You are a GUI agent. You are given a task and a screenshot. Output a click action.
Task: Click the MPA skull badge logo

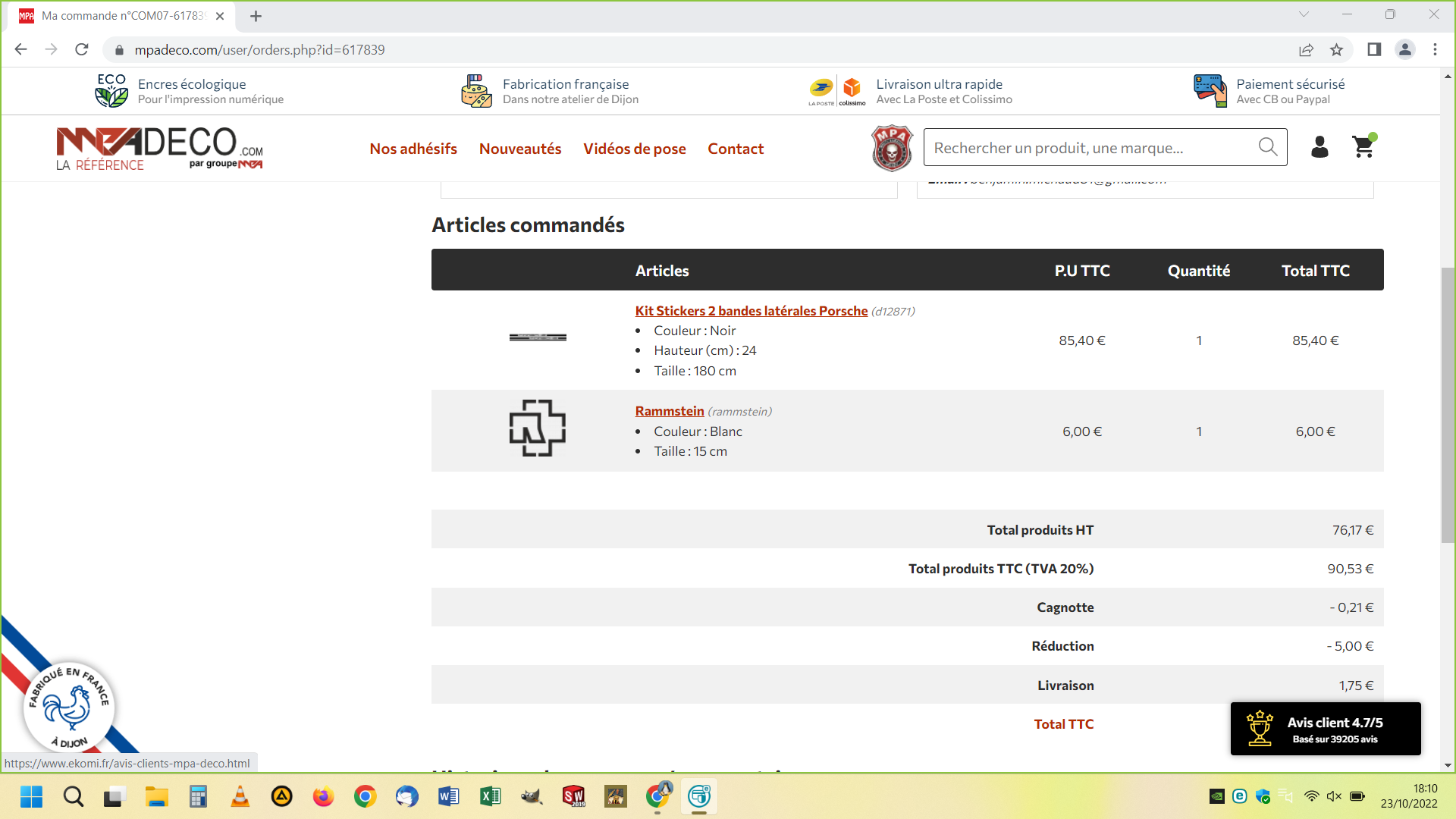pos(892,148)
